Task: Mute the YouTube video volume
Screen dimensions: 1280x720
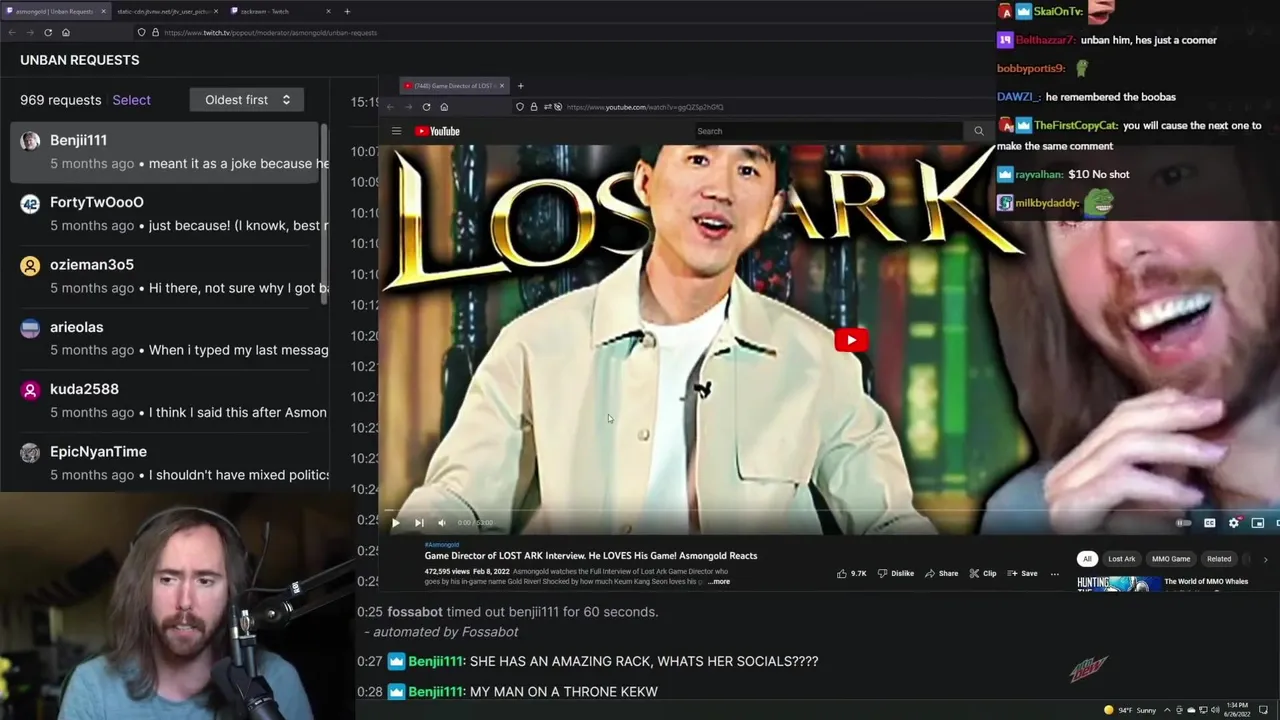Action: pos(442,523)
